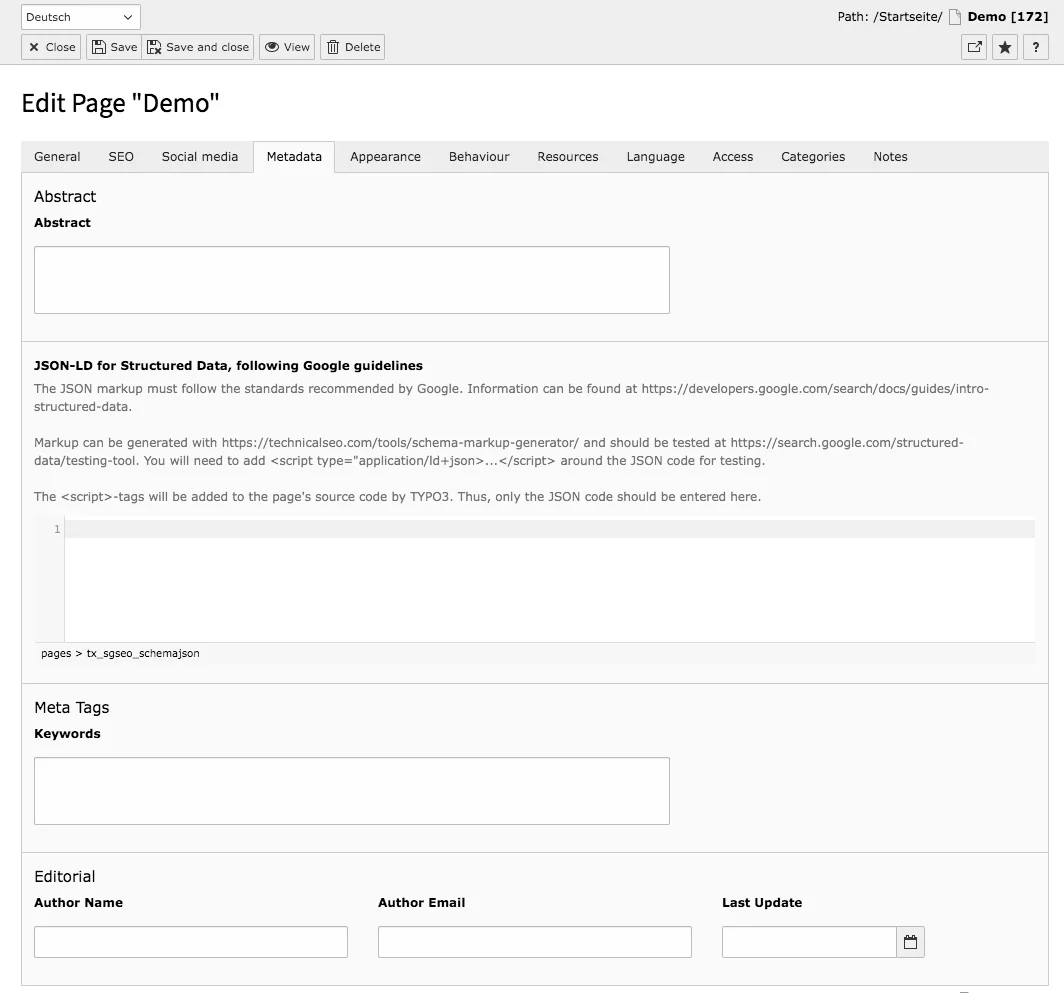This screenshot has height=993, width=1064.
Task: Click the Save and close button
Action: (198, 46)
